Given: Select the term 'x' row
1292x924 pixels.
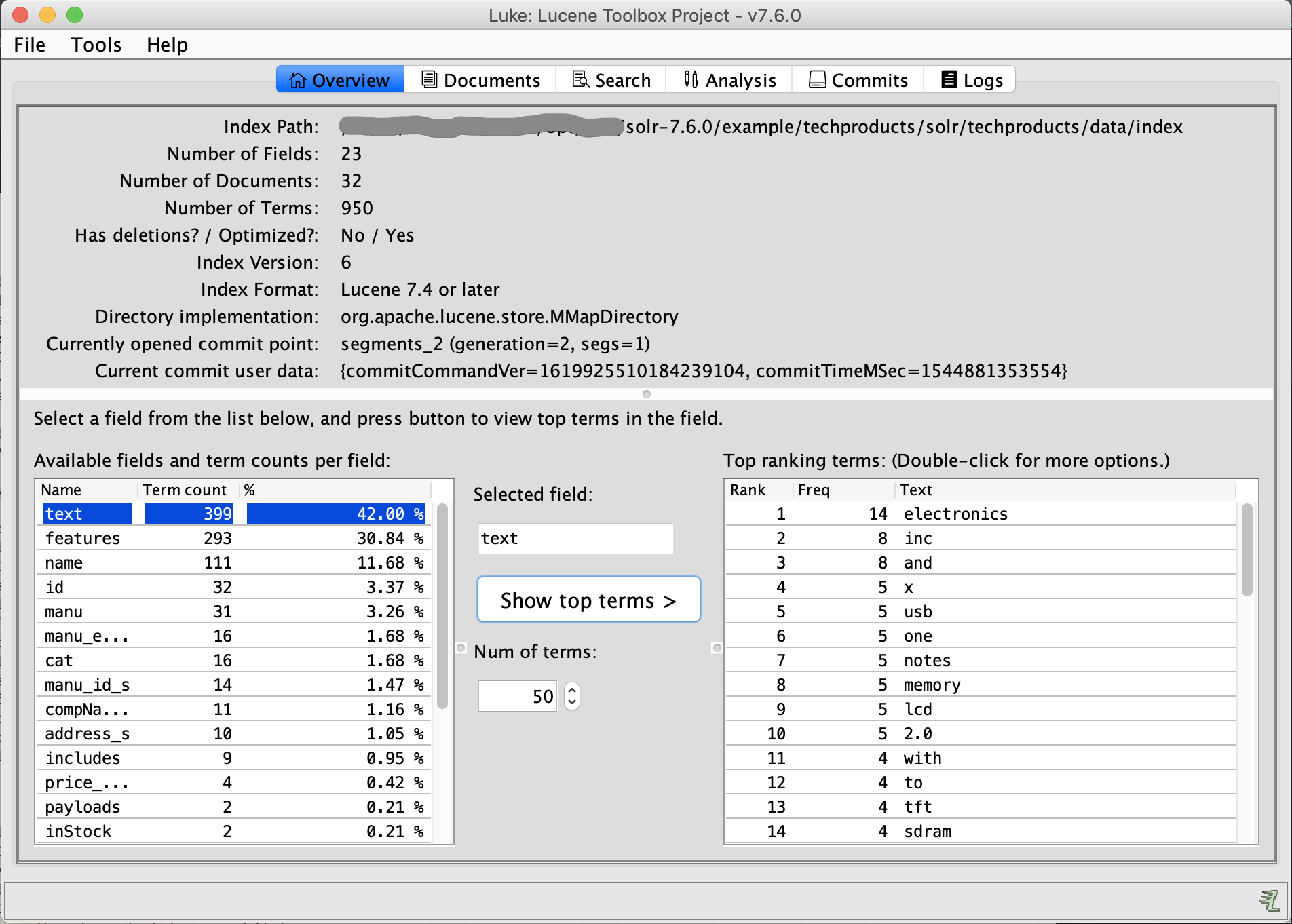Looking at the screenshot, I should tap(981, 587).
